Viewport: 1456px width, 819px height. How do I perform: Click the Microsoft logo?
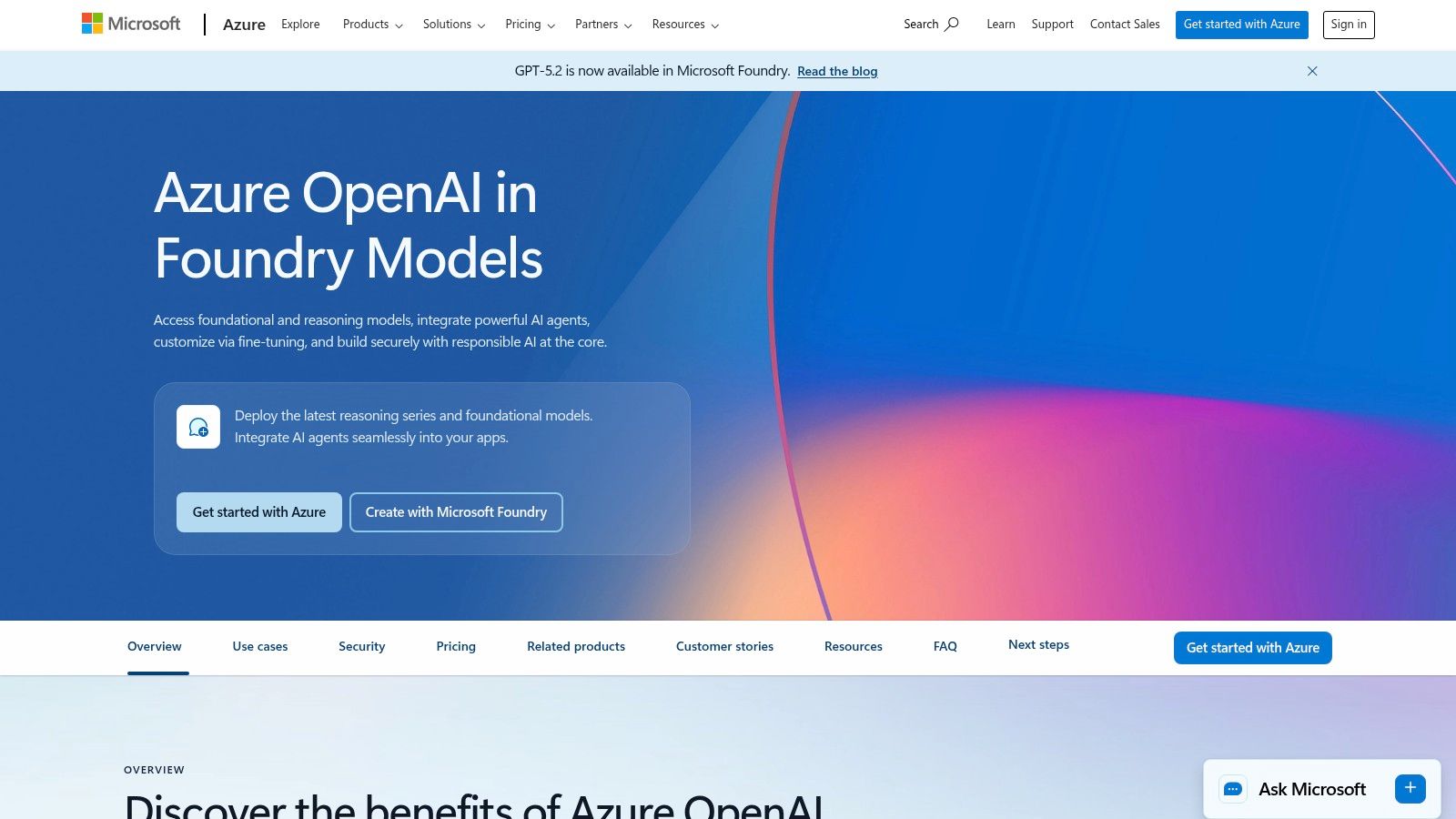point(130,23)
